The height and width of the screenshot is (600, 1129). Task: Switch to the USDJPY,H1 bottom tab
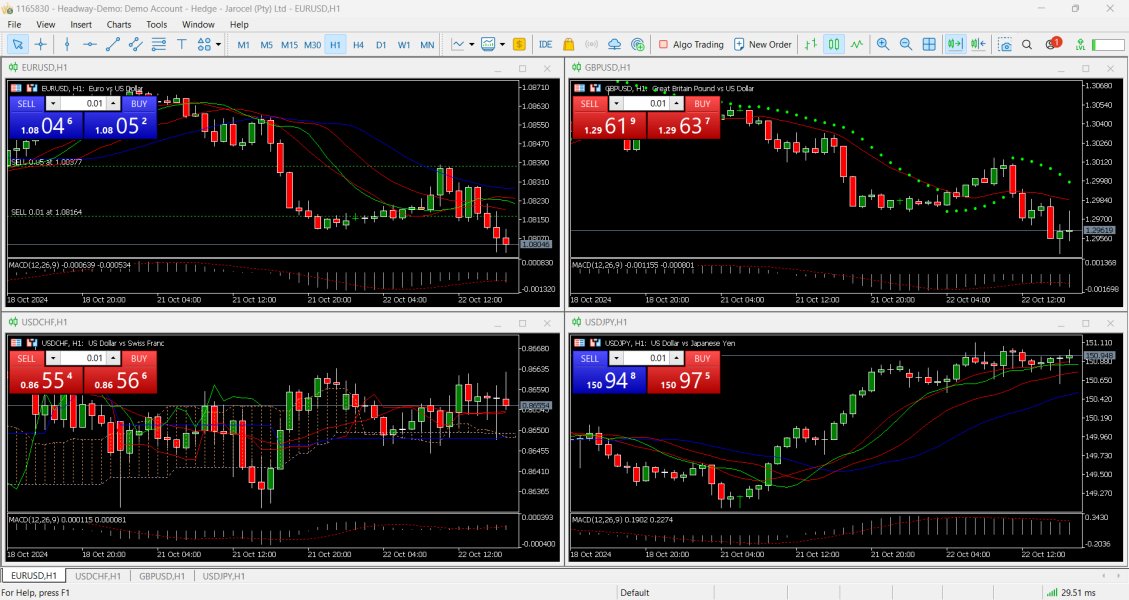tap(223, 576)
